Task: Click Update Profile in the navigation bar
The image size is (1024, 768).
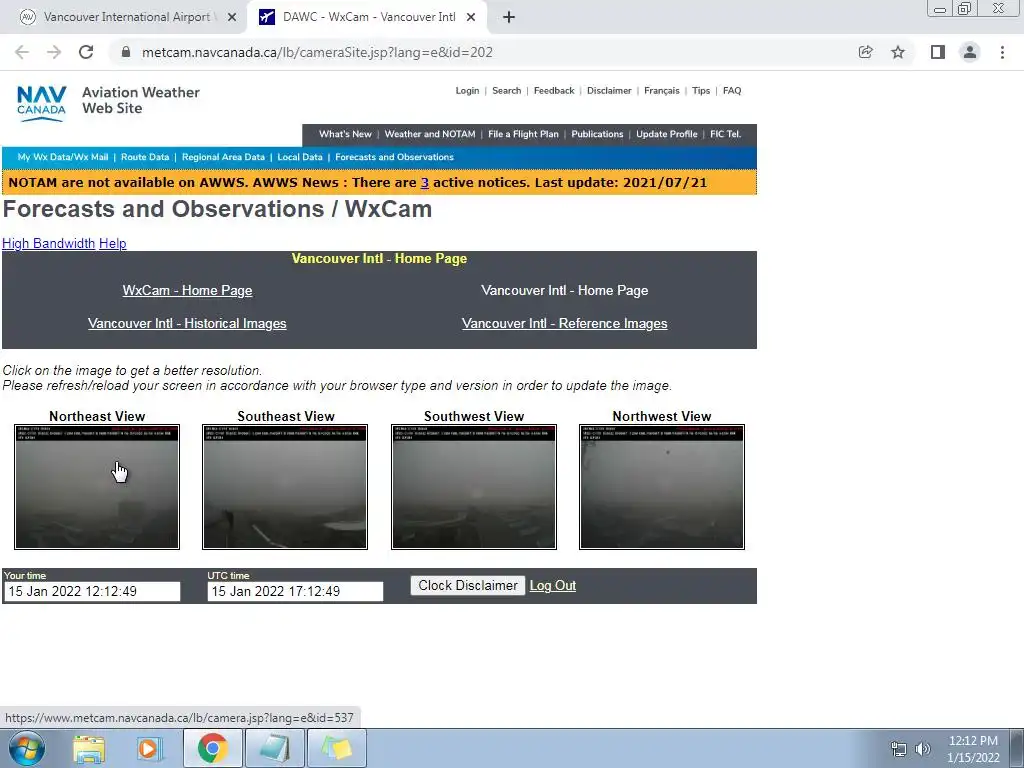Action: click(x=666, y=134)
